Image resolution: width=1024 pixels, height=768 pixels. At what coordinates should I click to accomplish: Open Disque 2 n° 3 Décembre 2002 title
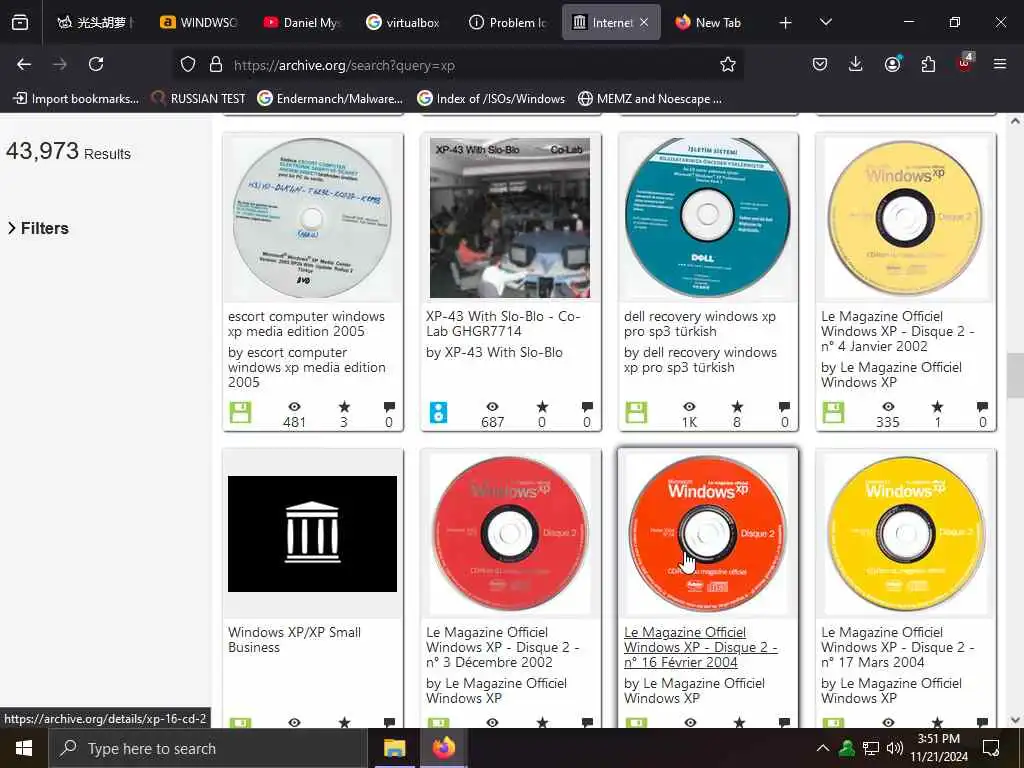pos(502,647)
